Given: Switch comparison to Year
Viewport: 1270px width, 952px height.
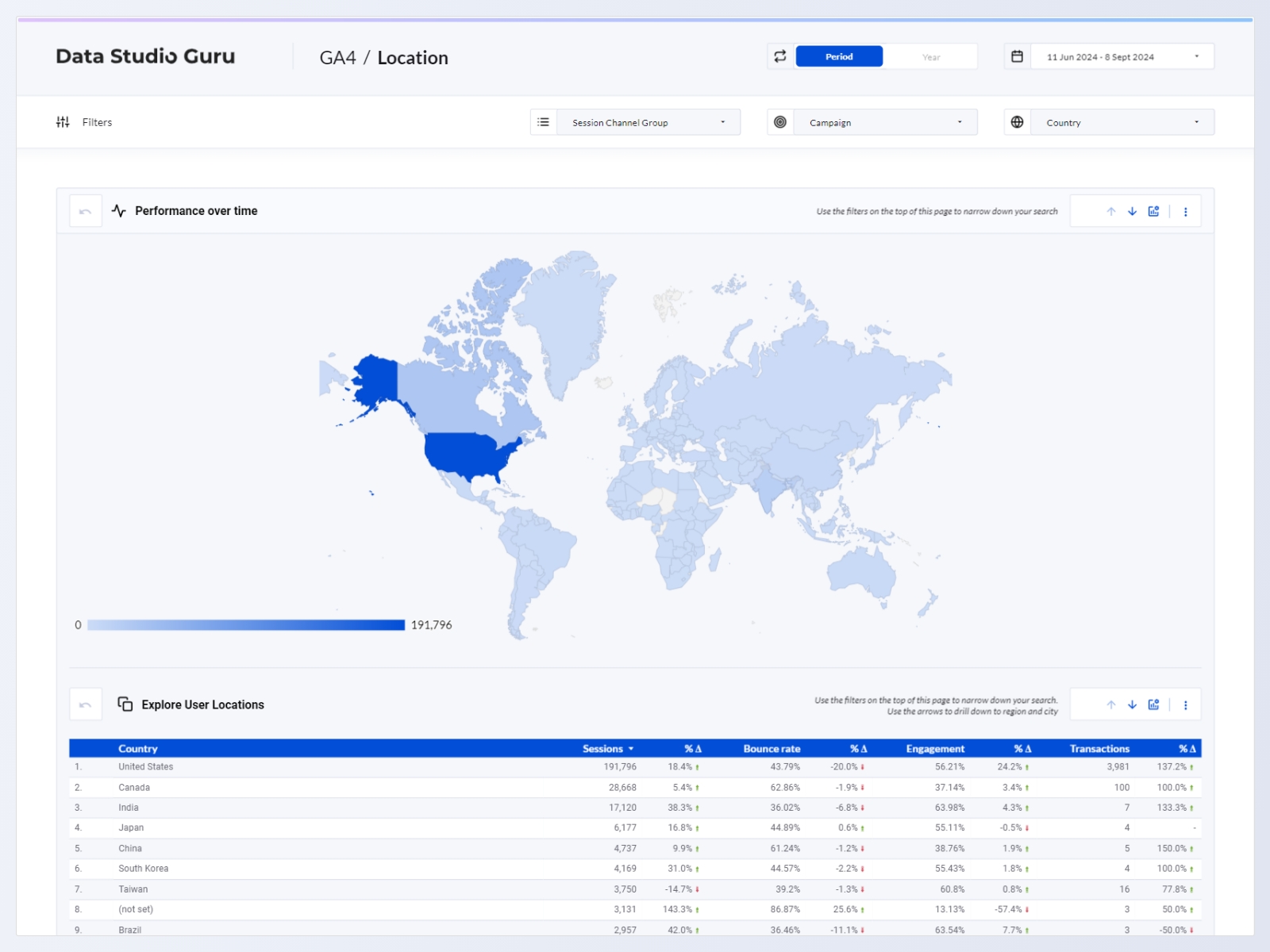Looking at the screenshot, I should [x=930, y=57].
